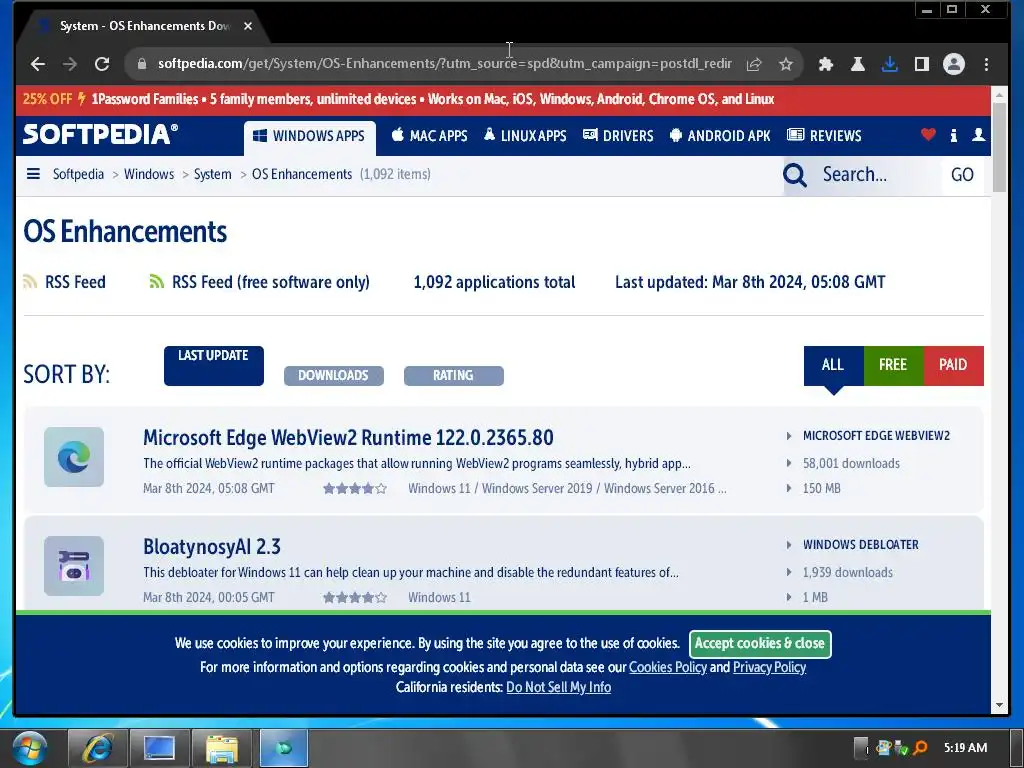This screenshot has height=768, width=1024.
Task: Click the GO search button
Action: (962, 175)
